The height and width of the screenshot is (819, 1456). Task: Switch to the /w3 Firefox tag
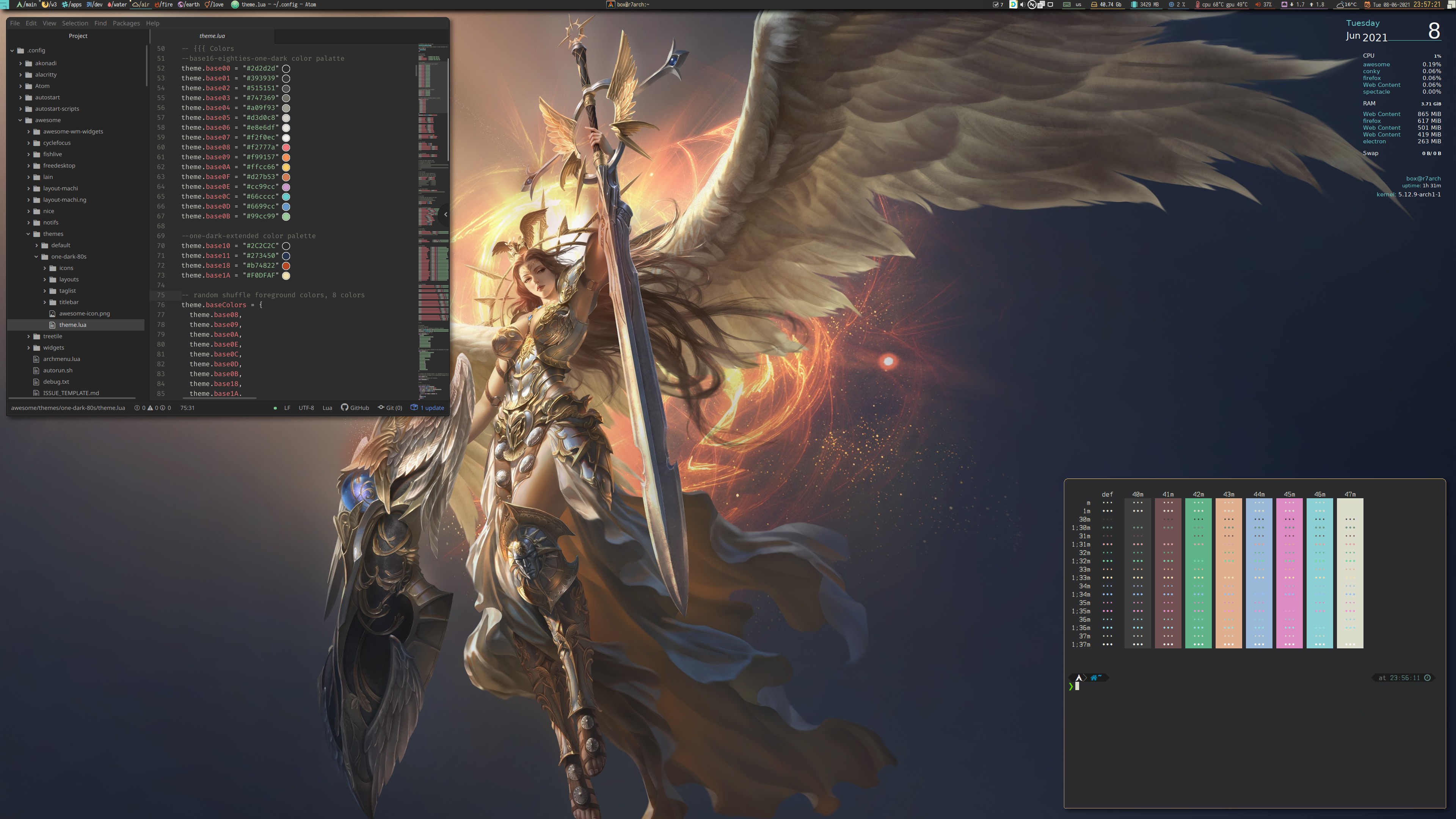coord(49,5)
